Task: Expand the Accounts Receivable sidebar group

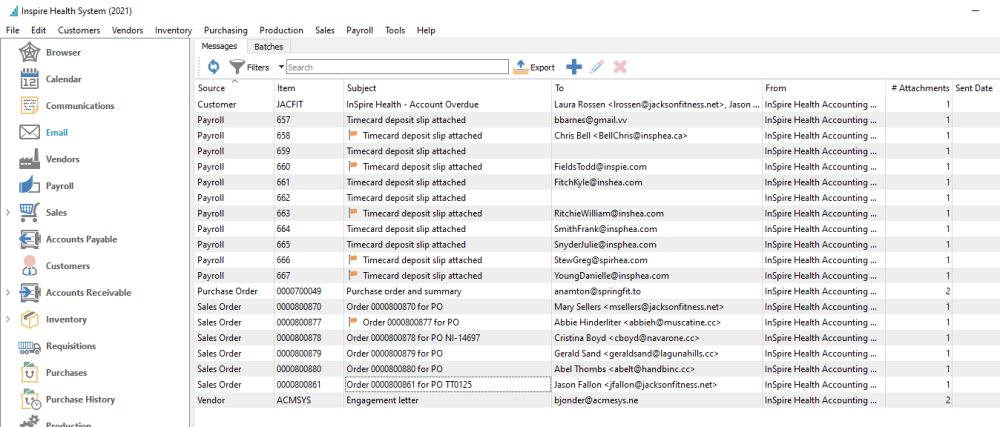Action: 8,293
